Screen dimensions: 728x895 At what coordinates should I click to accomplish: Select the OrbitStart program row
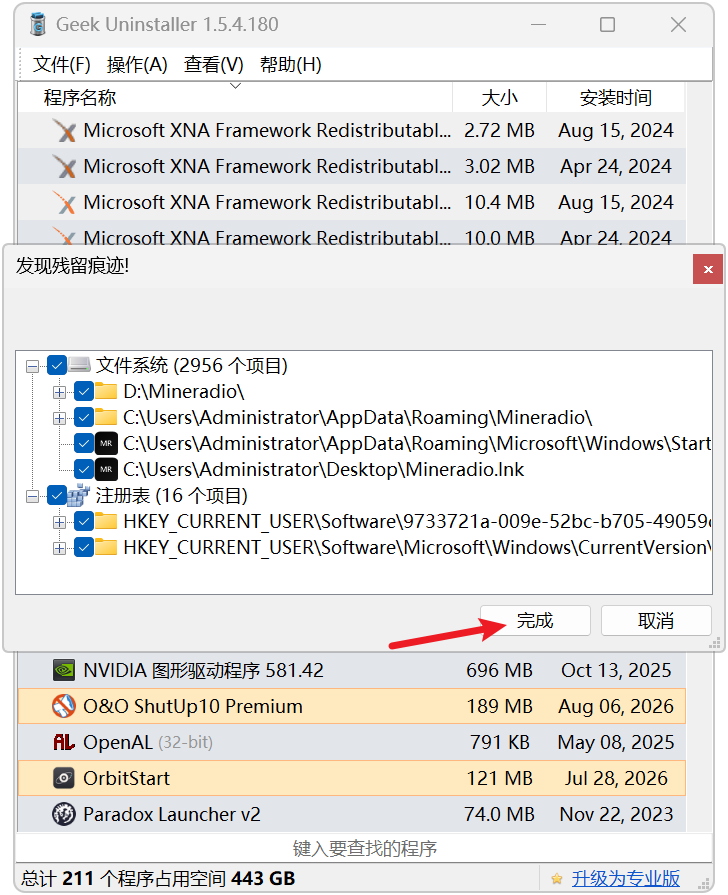pos(352,778)
